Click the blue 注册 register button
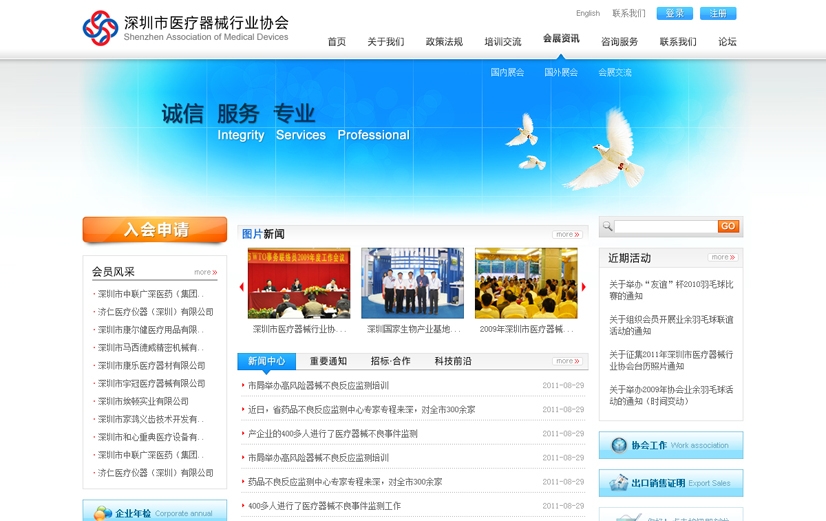The height and width of the screenshot is (521, 826). (x=718, y=14)
